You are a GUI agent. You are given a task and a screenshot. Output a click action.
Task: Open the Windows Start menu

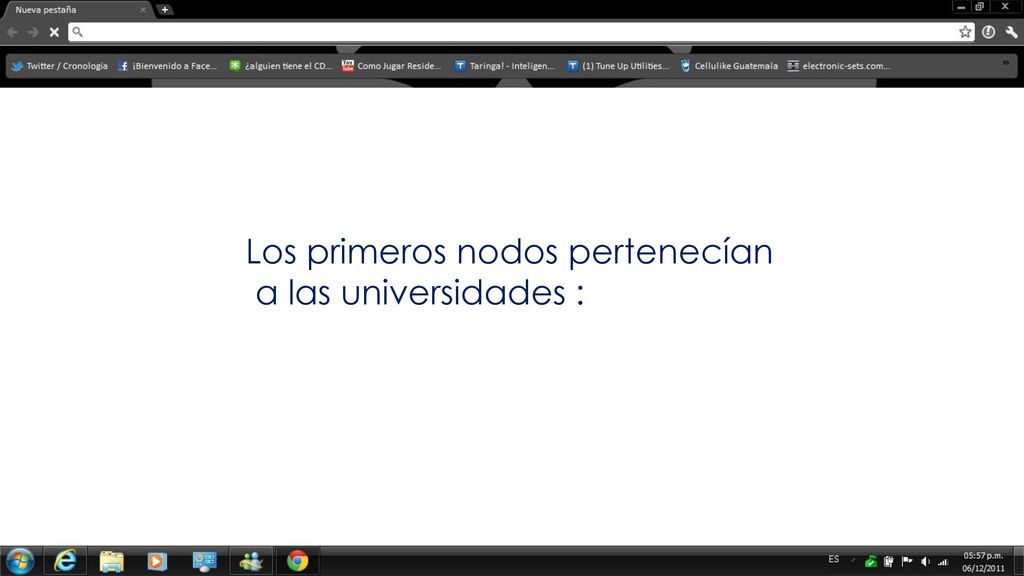coord(20,561)
